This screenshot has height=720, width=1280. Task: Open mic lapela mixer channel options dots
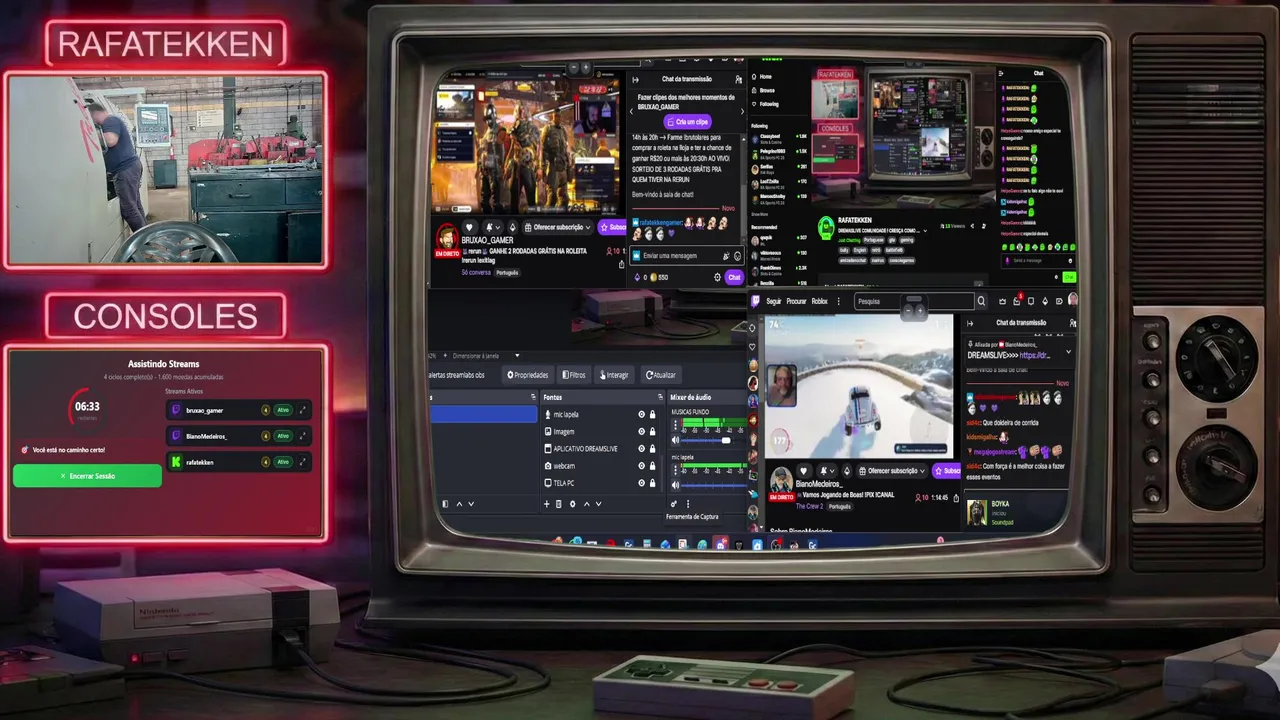(675, 470)
